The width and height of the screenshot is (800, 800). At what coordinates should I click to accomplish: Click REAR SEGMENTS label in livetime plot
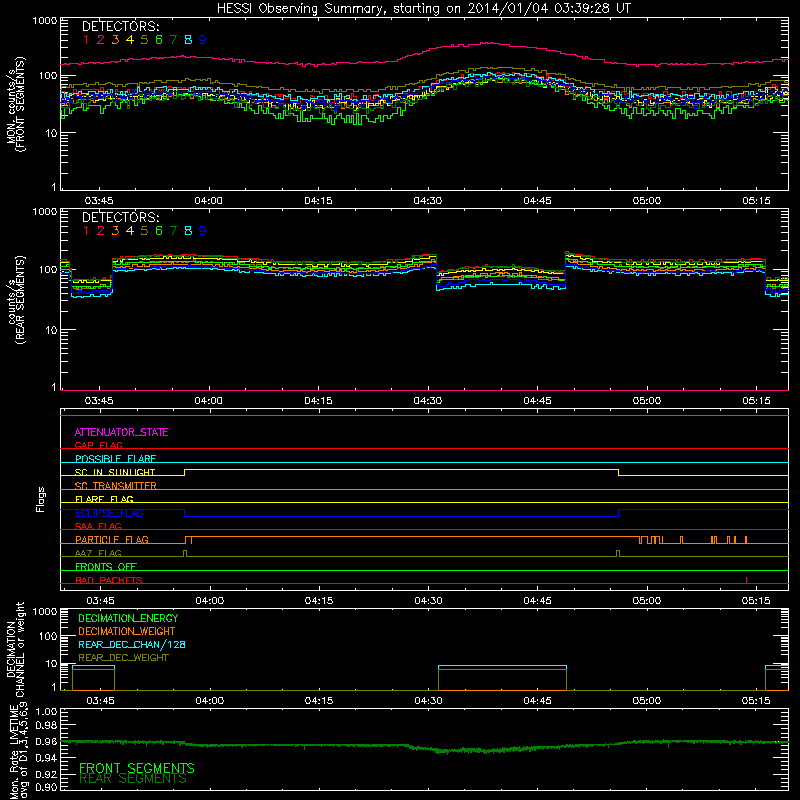133,779
